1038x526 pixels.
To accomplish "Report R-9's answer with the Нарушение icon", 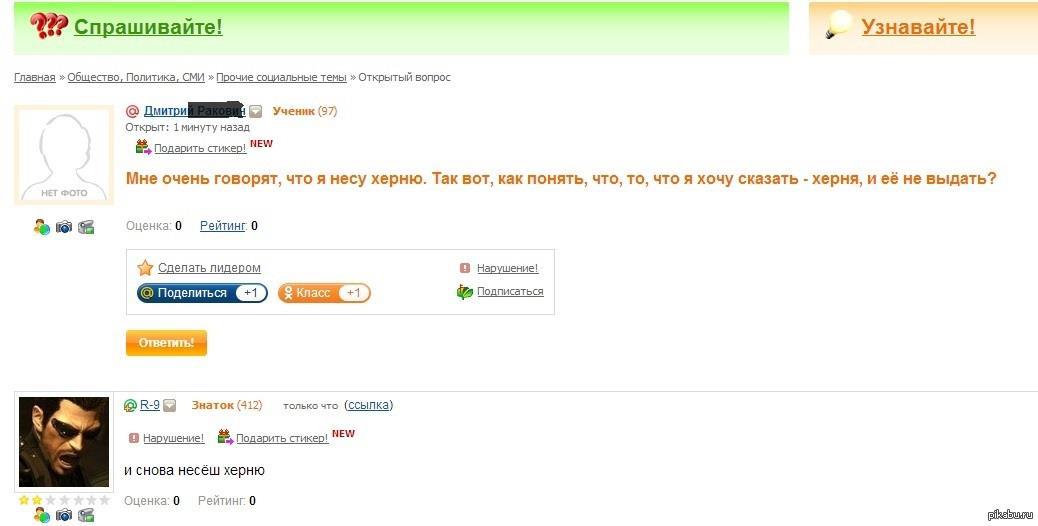I will coord(134,438).
